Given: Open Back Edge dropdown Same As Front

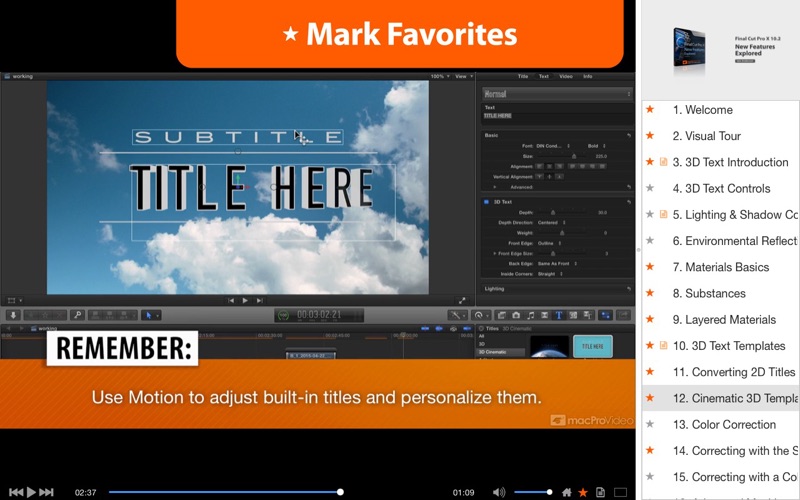Looking at the screenshot, I should tap(557, 264).
